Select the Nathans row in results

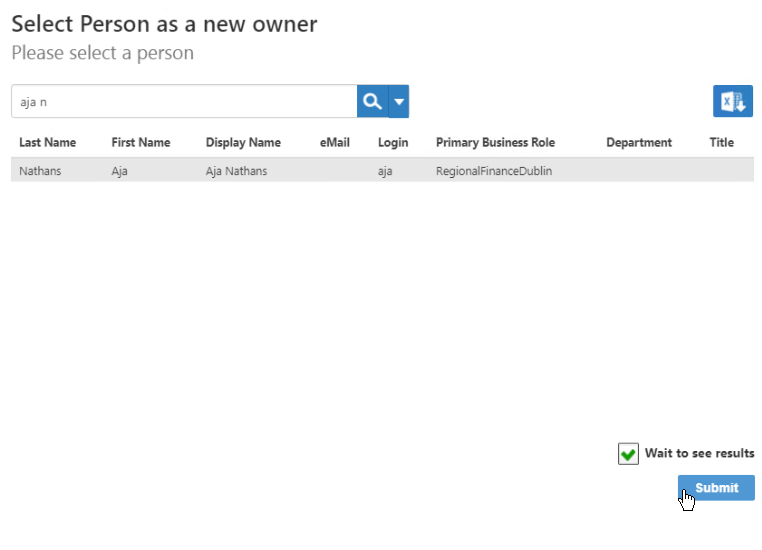click(x=40, y=171)
